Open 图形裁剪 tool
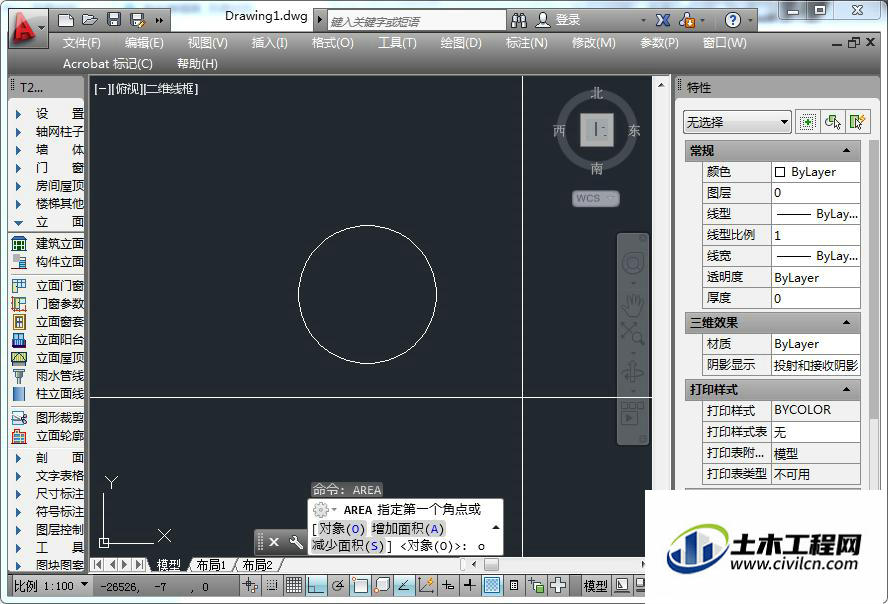 pos(48,418)
